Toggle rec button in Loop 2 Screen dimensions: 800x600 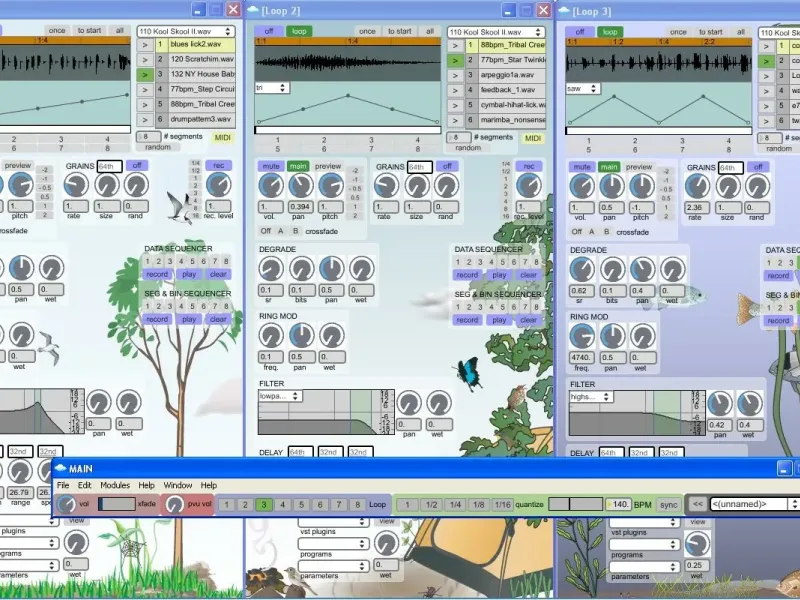tap(529, 166)
